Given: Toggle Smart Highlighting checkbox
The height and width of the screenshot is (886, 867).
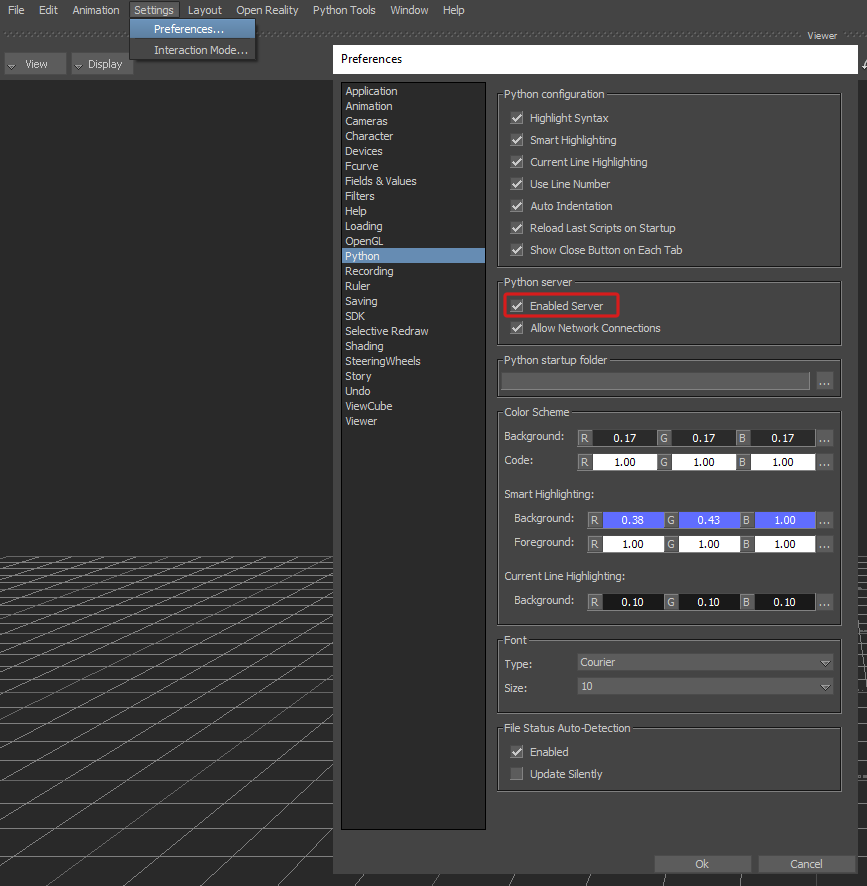Looking at the screenshot, I should pos(517,140).
